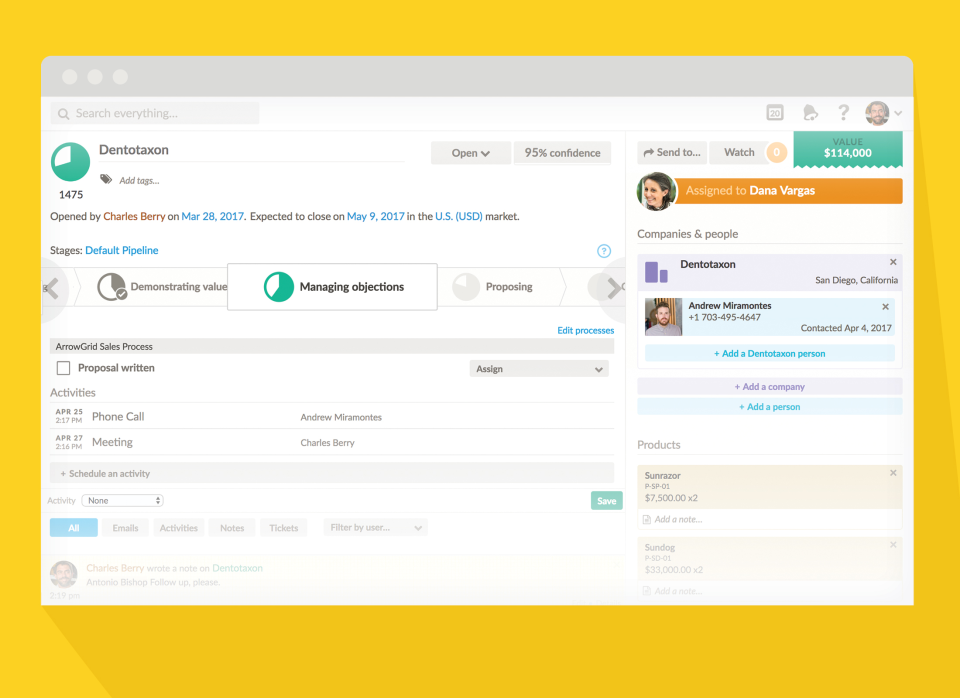This screenshot has width=960, height=698.
Task: Remove Andrew Miramontes from the opportunity
Action: pyautogui.click(x=885, y=307)
